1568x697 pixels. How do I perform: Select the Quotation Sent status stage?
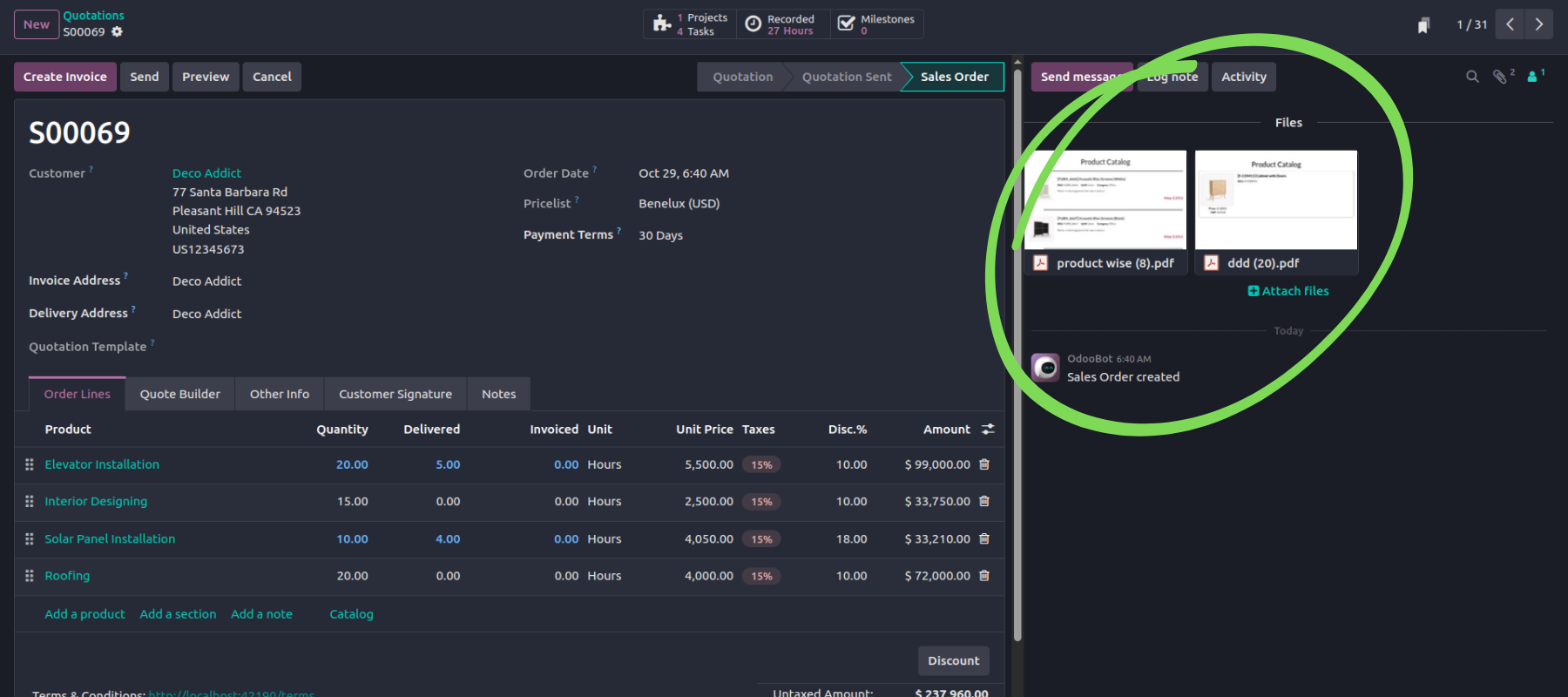846,77
